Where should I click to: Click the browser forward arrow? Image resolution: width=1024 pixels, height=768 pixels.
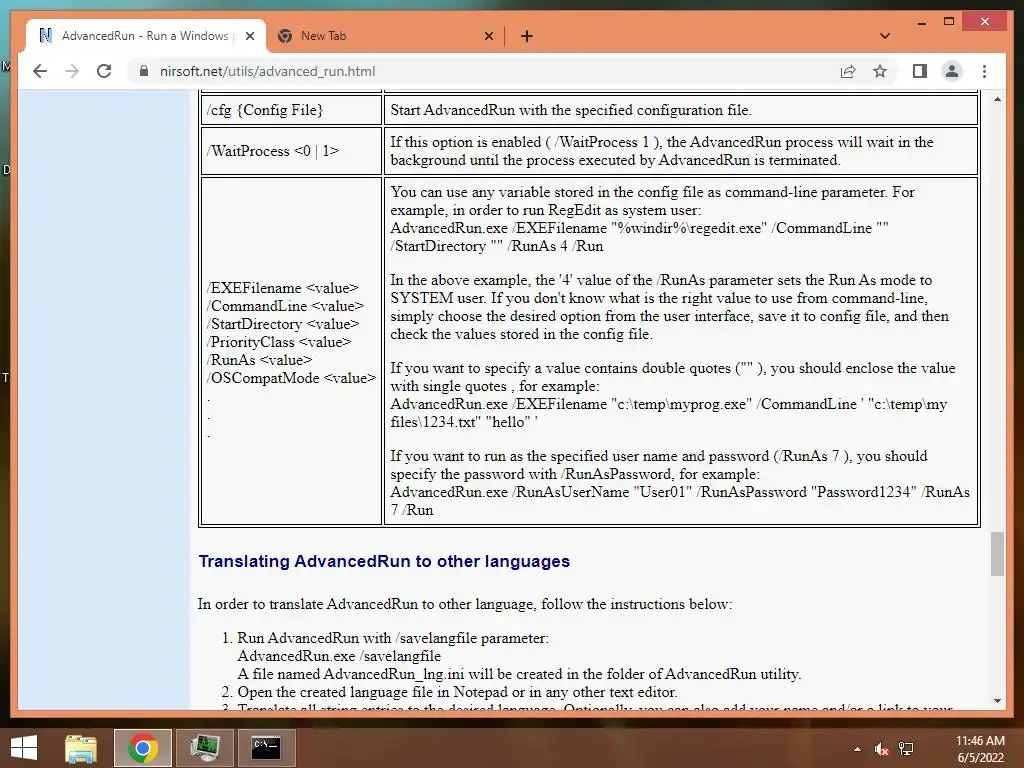[x=72, y=71]
